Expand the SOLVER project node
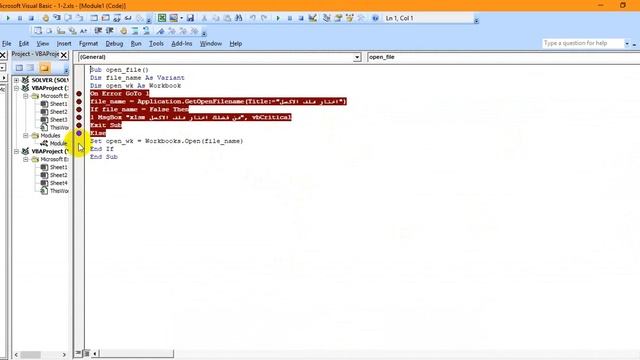Screen dimensions: 640x360 point(16,80)
